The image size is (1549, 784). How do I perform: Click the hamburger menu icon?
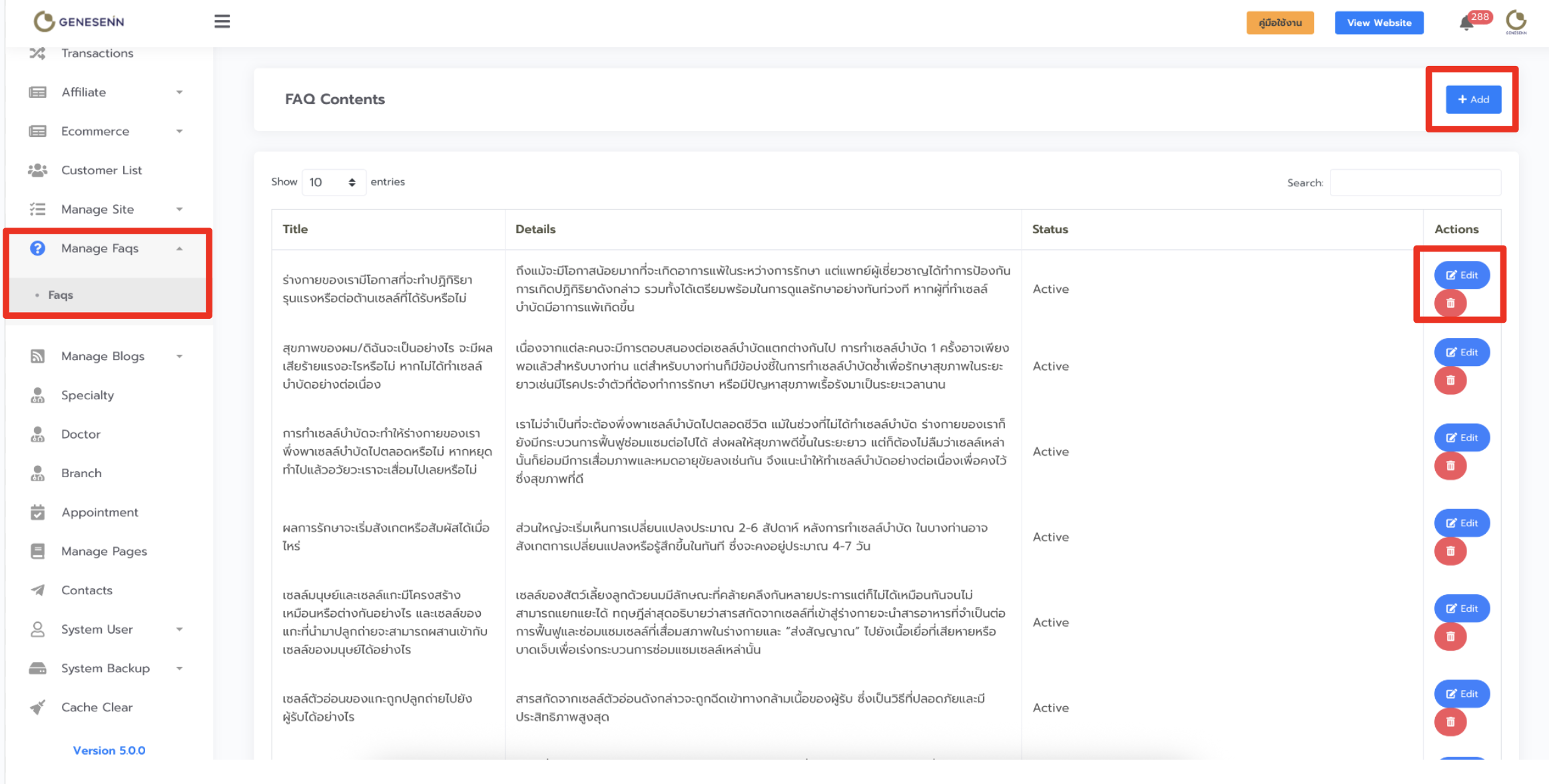coord(222,22)
